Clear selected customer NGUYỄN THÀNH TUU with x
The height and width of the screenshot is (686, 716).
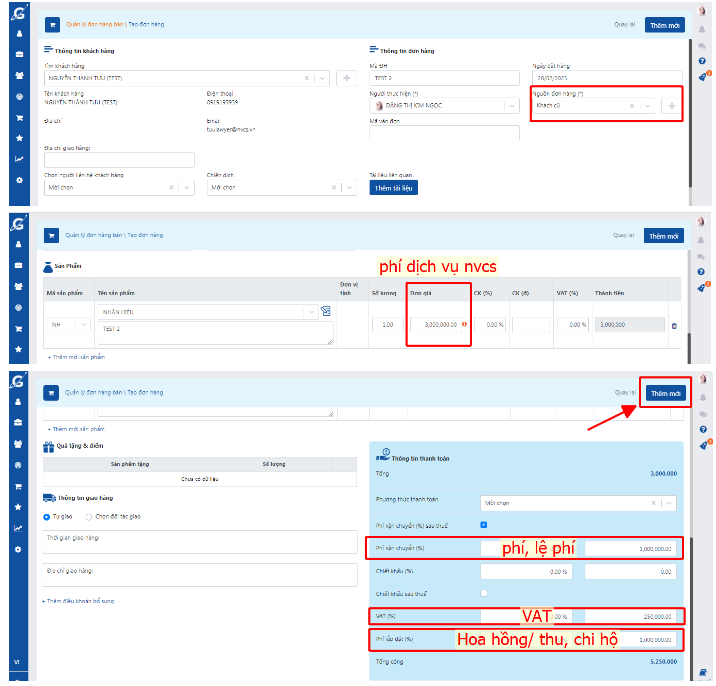(x=306, y=78)
